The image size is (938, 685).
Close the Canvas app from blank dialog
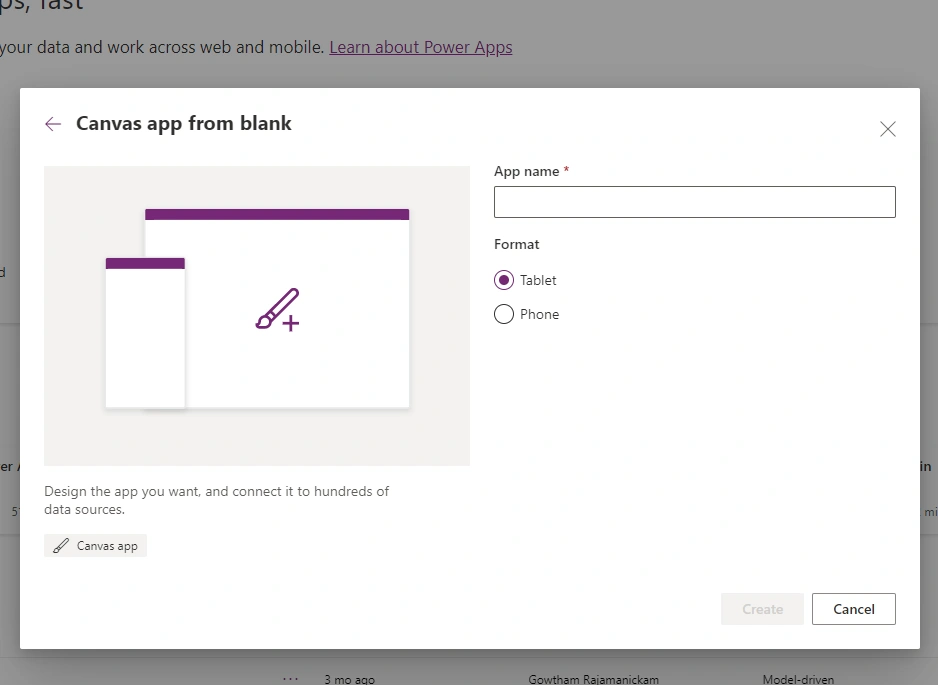coord(888,129)
